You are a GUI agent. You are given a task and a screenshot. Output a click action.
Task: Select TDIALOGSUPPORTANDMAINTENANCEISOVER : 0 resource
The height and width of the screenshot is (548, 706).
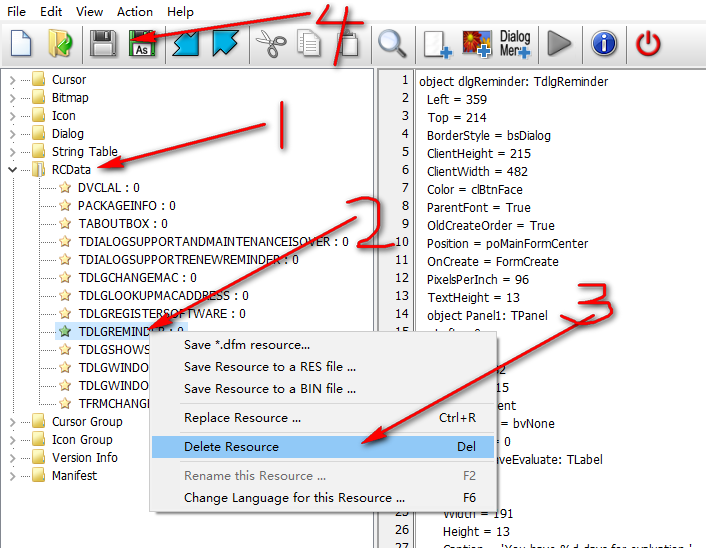(x=213, y=241)
